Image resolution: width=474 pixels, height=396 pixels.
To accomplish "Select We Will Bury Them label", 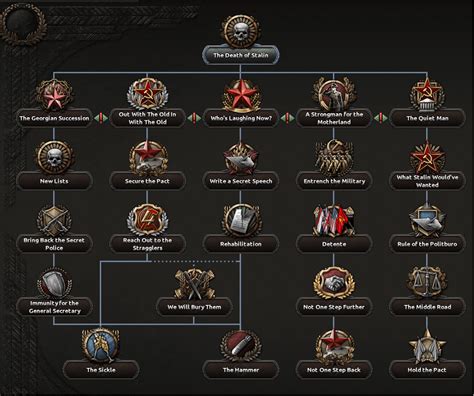I will [x=194, y=307].
